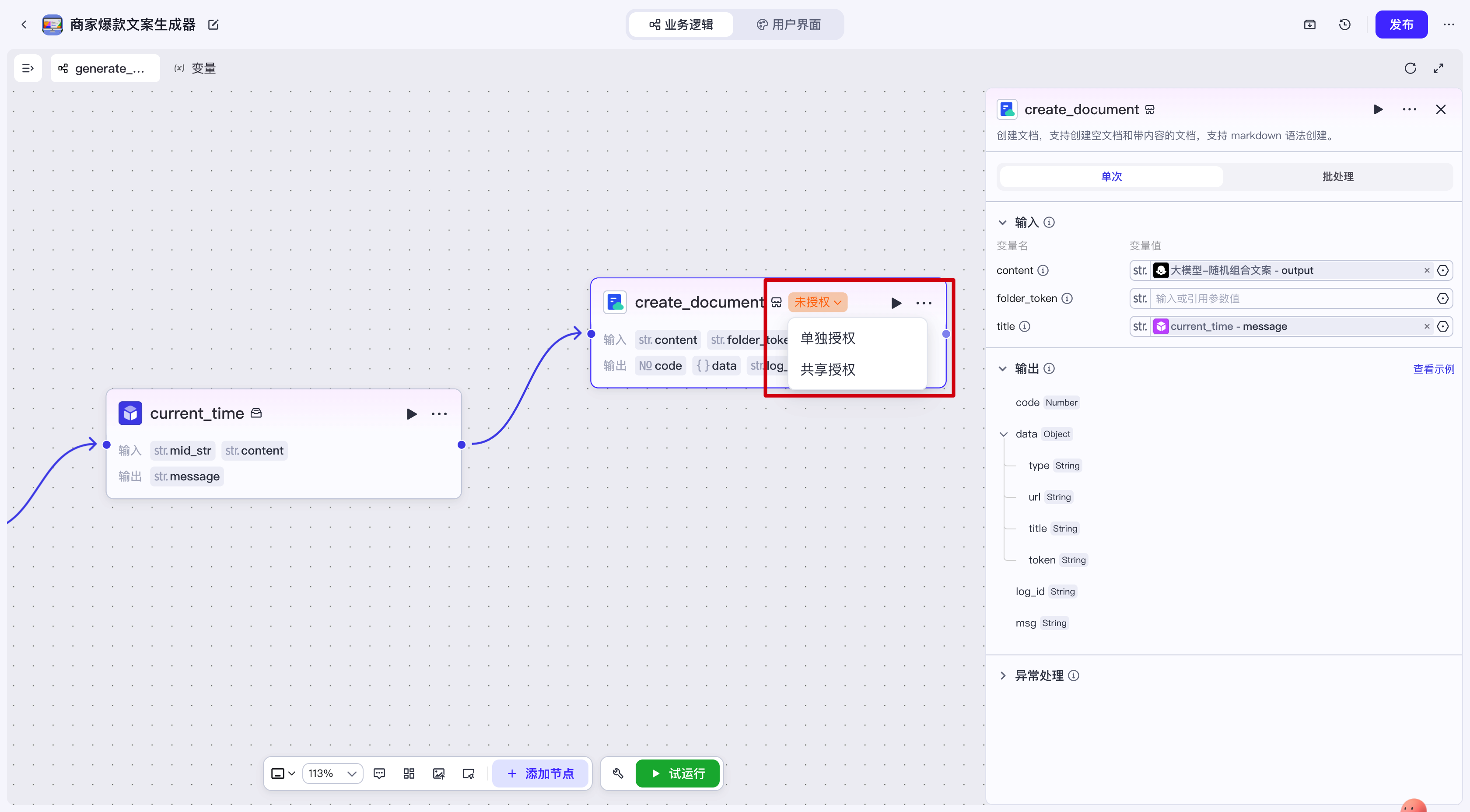Open the 113% zoom level dropdown
Image resolution: width=1470 pixels, height=812 pixels.
point(332,773)
